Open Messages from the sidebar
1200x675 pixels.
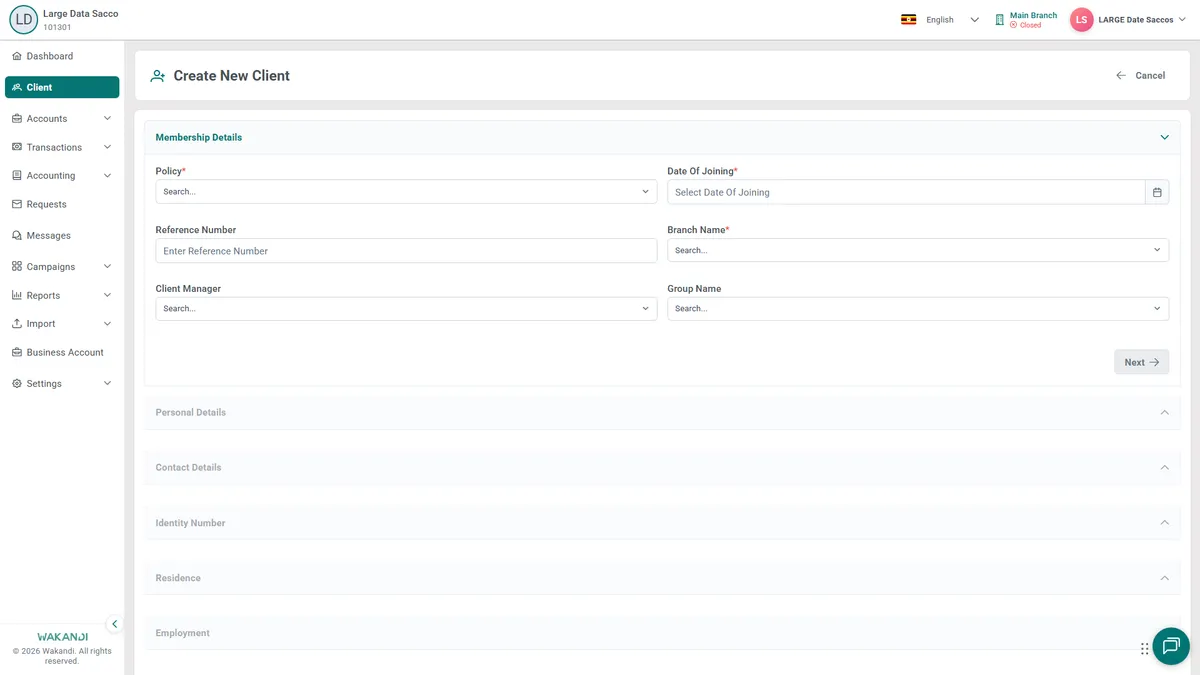click(x=62, y=235)
